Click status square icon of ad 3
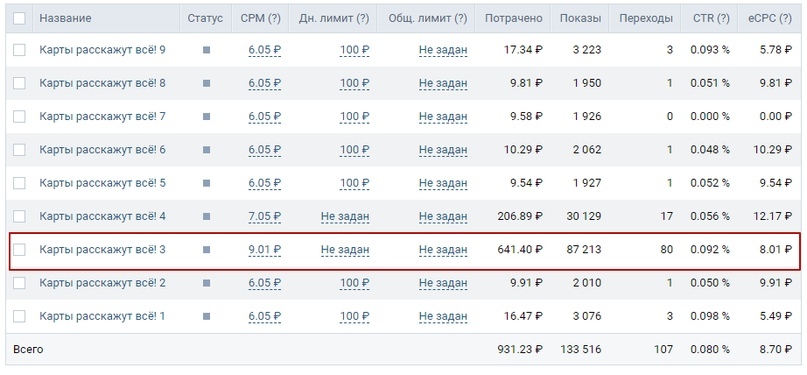The height and width of the screenshot is (375, 807). [x=206, y=249]
